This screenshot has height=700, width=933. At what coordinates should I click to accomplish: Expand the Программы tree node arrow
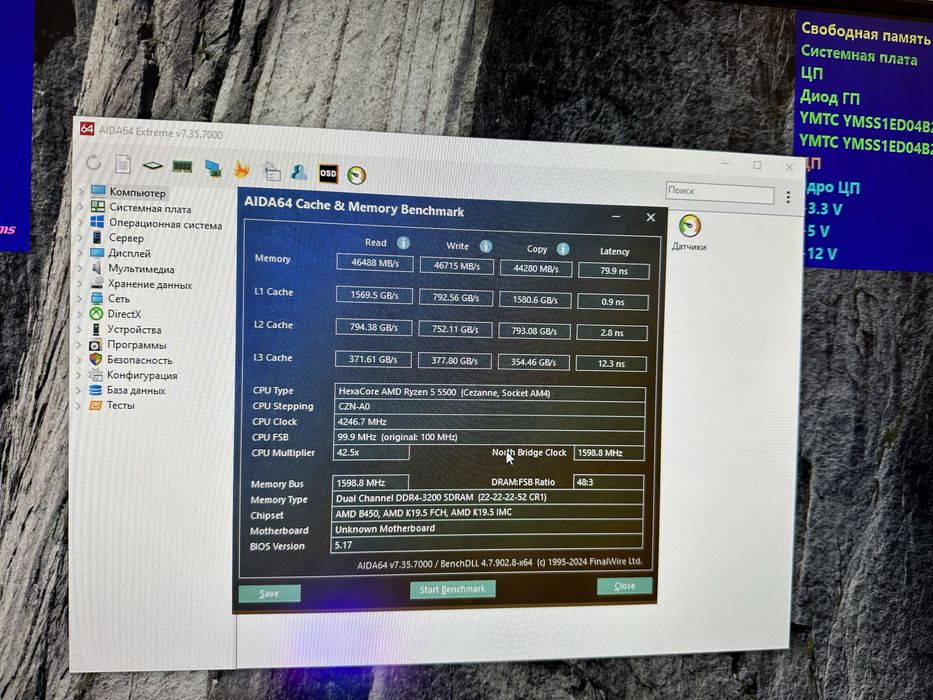79,345
